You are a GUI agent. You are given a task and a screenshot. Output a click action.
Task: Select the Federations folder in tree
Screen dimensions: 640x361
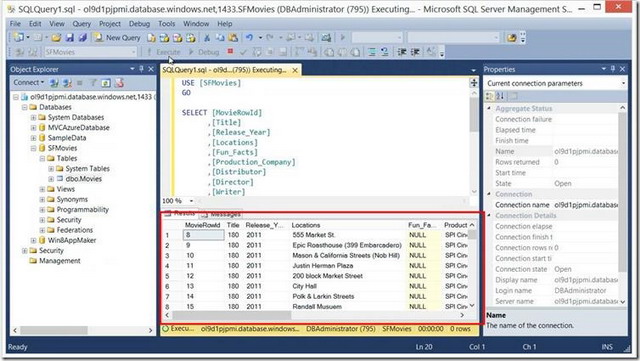(75, 230)
